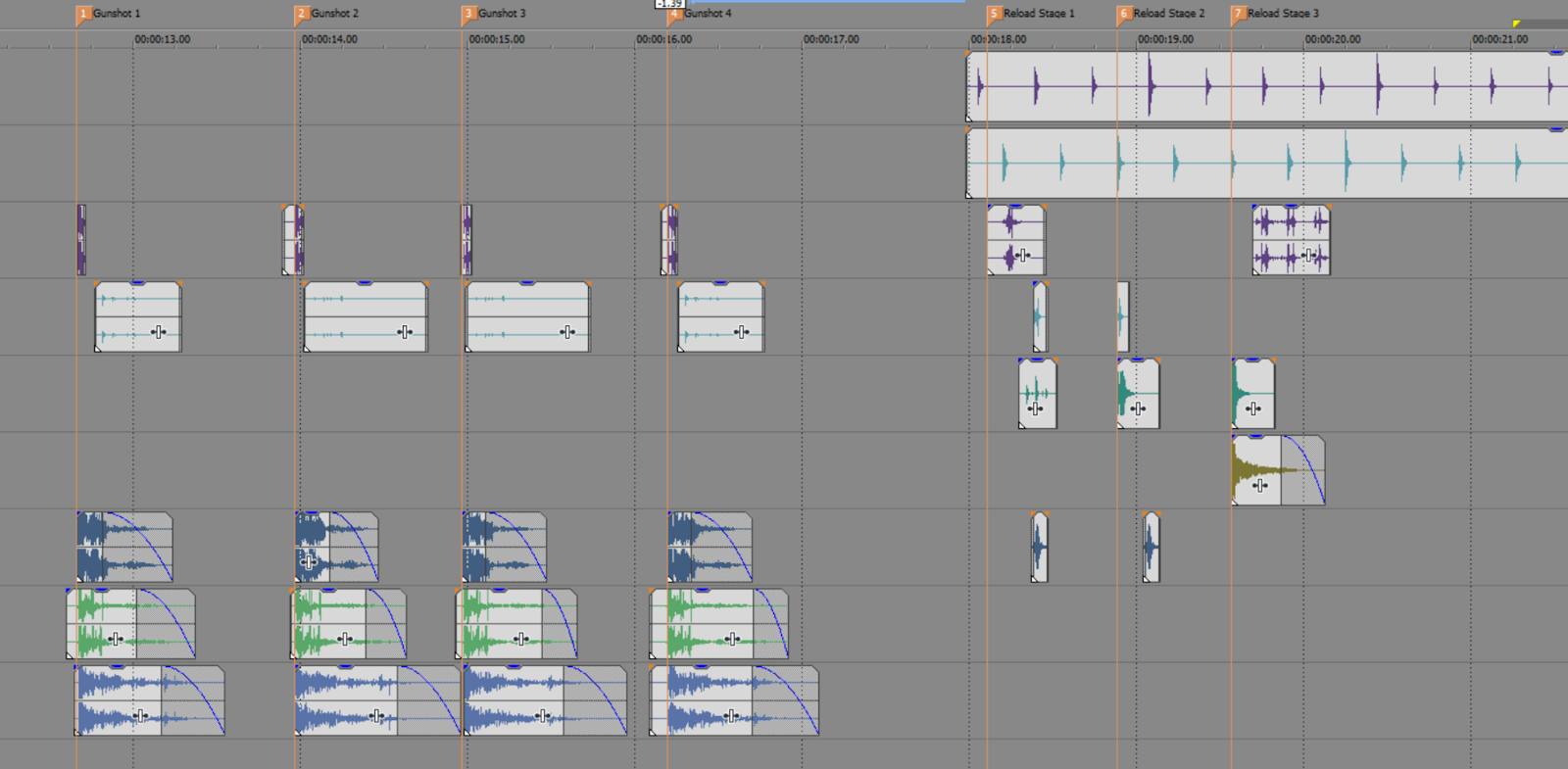Screen dimensions: 1568x769
Task: Open pan/crop icon on green clip after Reload Stage 1
Action: coord(1037,409)
